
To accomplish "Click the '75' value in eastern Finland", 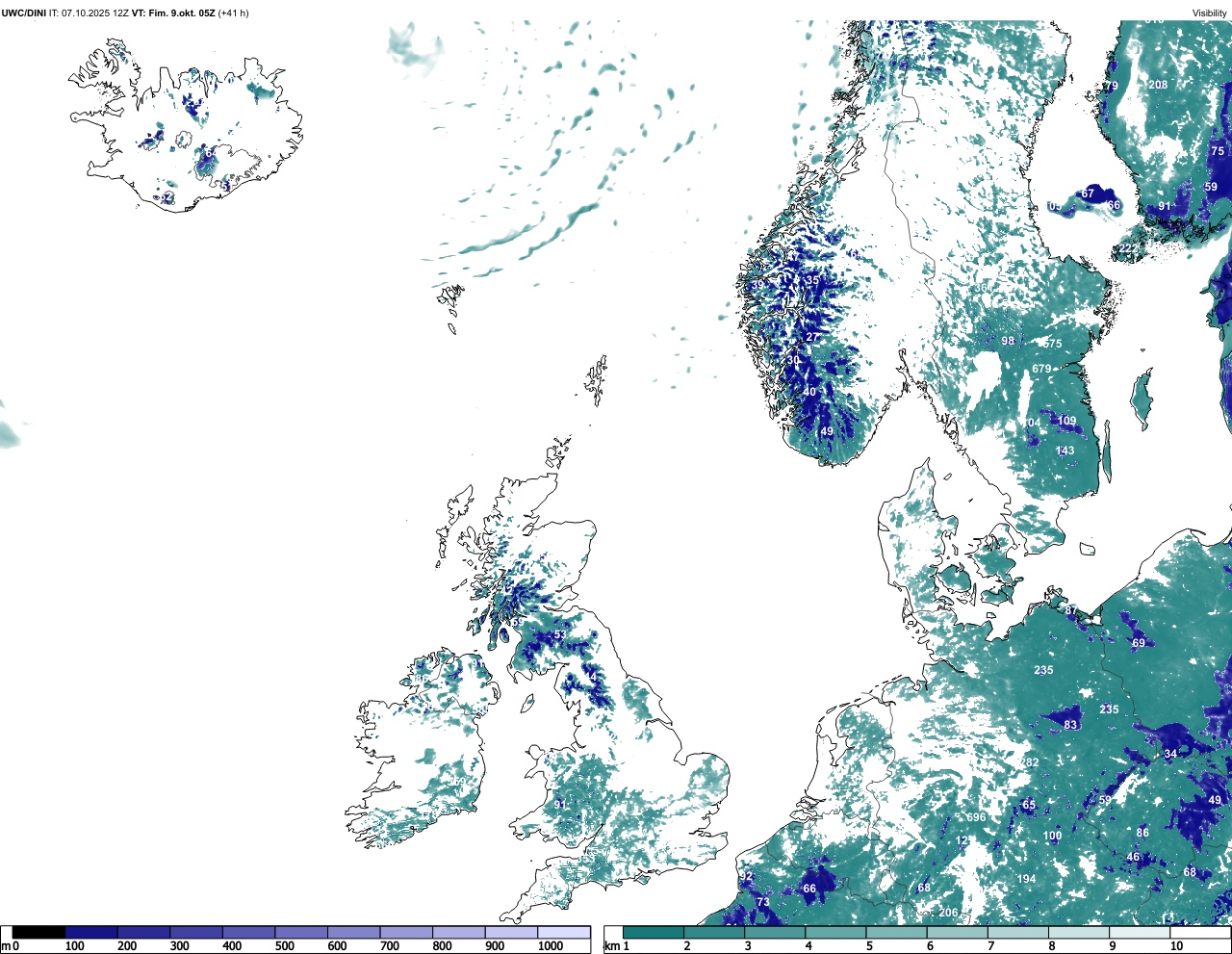I will [x=1218, y=151].
